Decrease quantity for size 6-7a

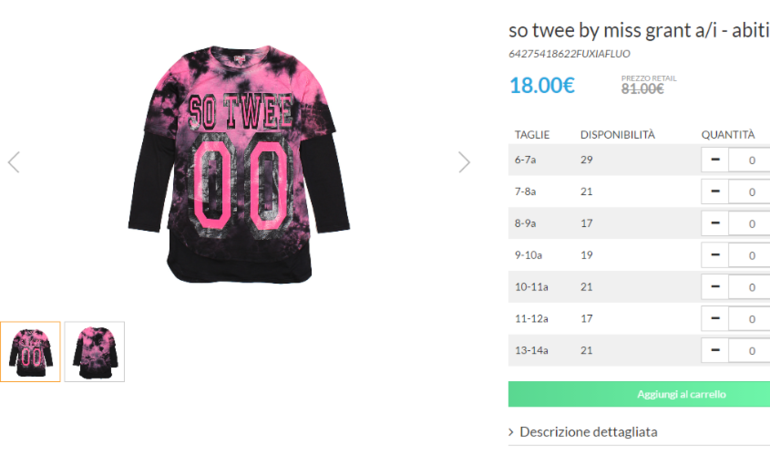(715, 160)
